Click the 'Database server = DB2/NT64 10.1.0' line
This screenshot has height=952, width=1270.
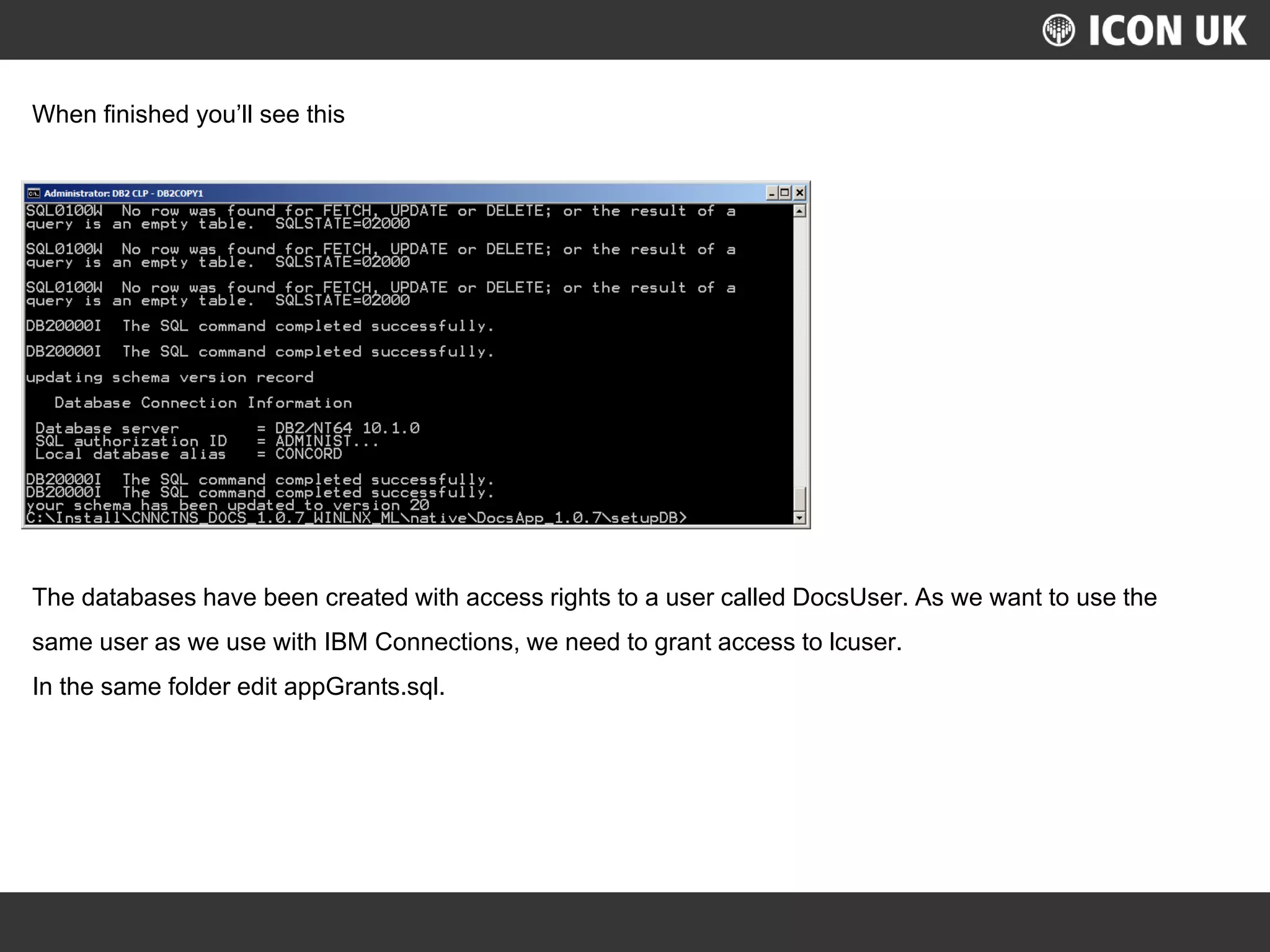[x=227, y=428]
